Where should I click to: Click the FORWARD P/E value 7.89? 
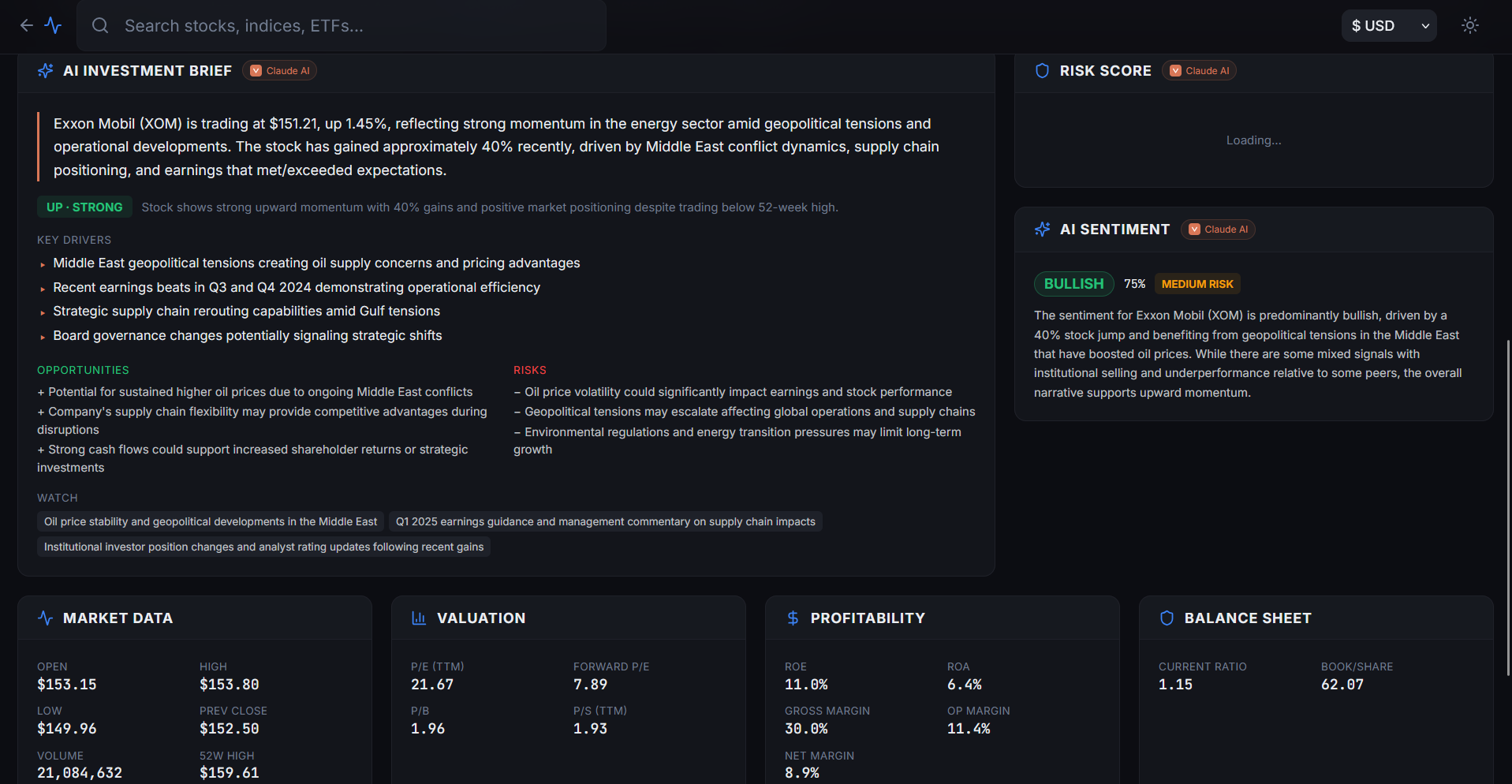click(x=591, y=685)
